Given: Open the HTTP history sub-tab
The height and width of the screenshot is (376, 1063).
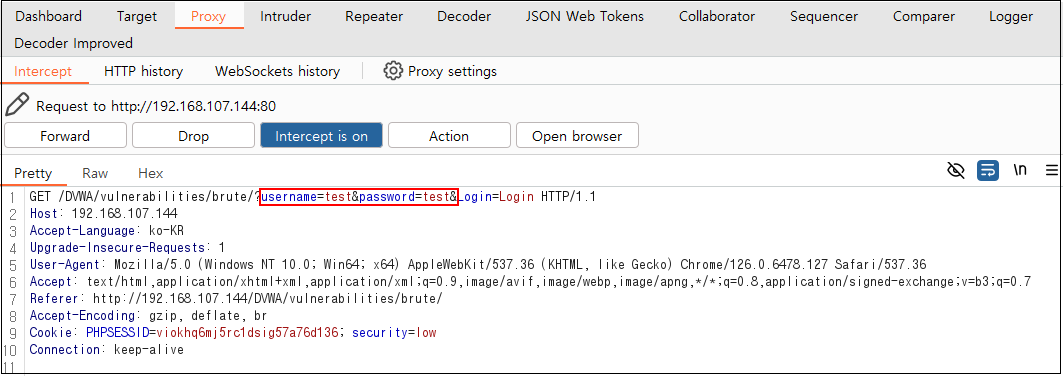Looking at the screenshot, I should coord(144,71).
